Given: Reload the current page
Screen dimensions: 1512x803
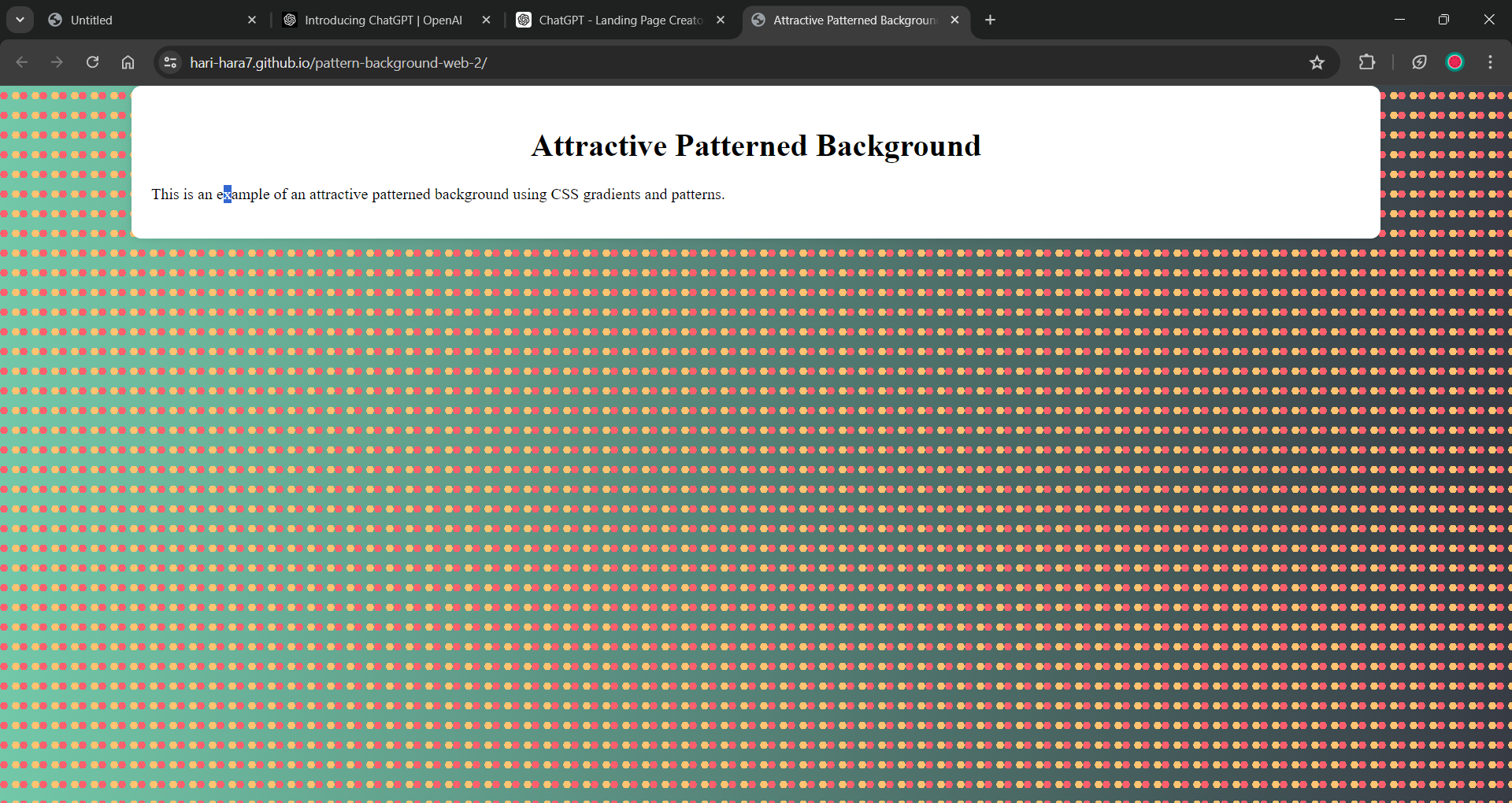Looking at the screenshot, I should pyautogui.click(x=92, y=62).
